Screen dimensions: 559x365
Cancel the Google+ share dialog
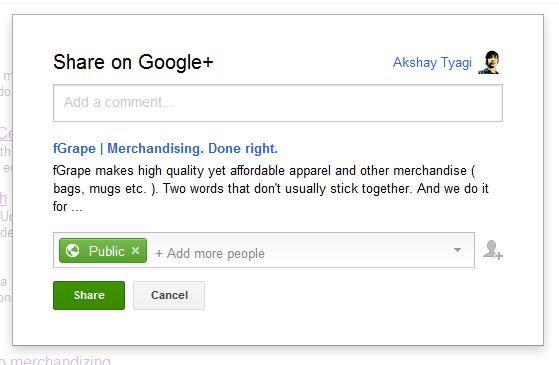click(169, 295)
